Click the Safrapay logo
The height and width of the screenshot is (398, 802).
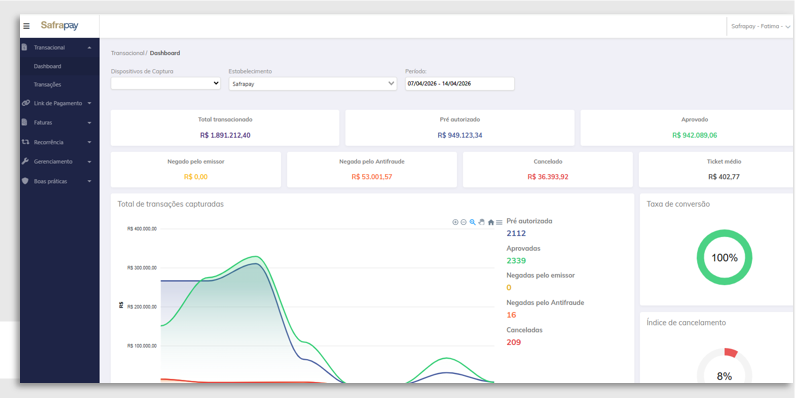[59, 26]
